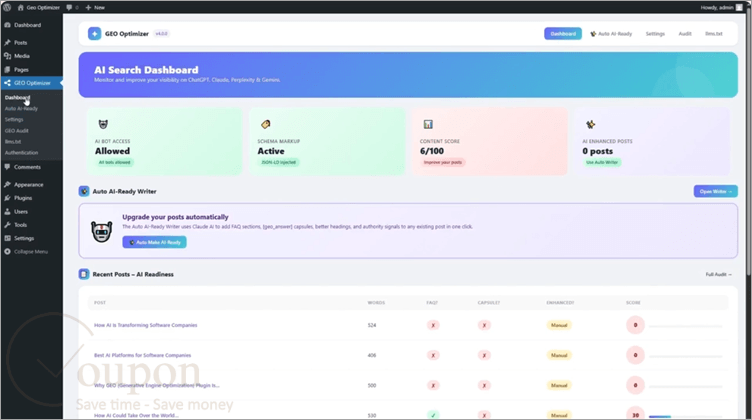This screenshot has width=752, height=420.
Task: Click the Content Score chart icon
Action: point(428,124)
